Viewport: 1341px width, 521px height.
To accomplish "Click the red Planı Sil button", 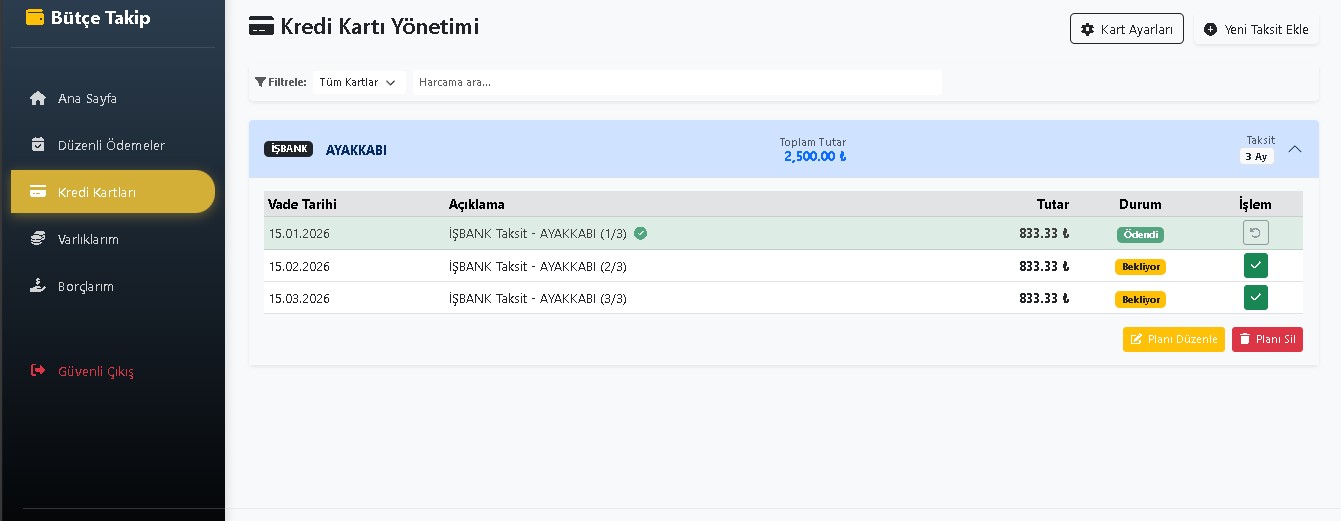I will (x=1267, y=339).
